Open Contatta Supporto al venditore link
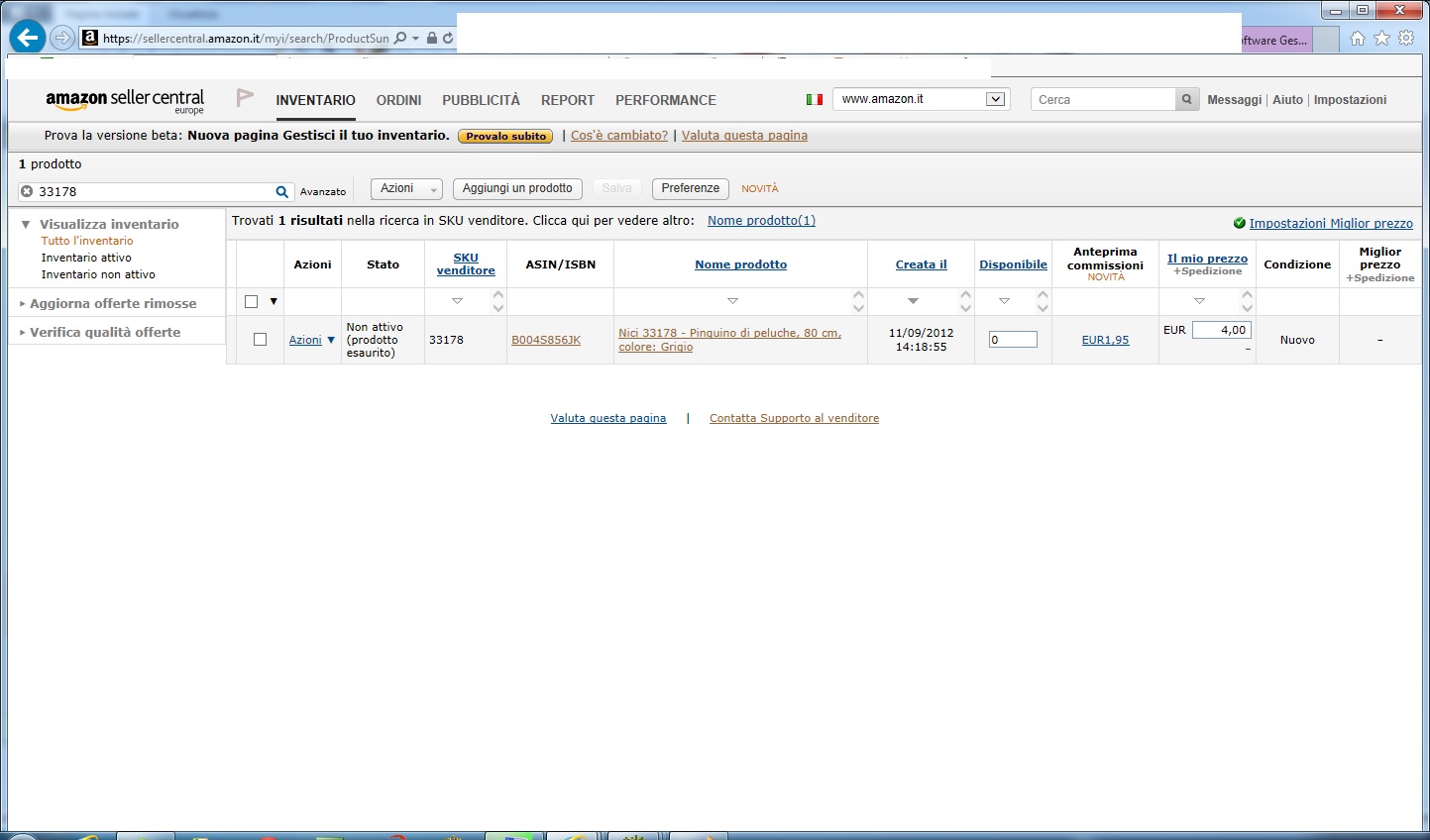 point(794,418)
